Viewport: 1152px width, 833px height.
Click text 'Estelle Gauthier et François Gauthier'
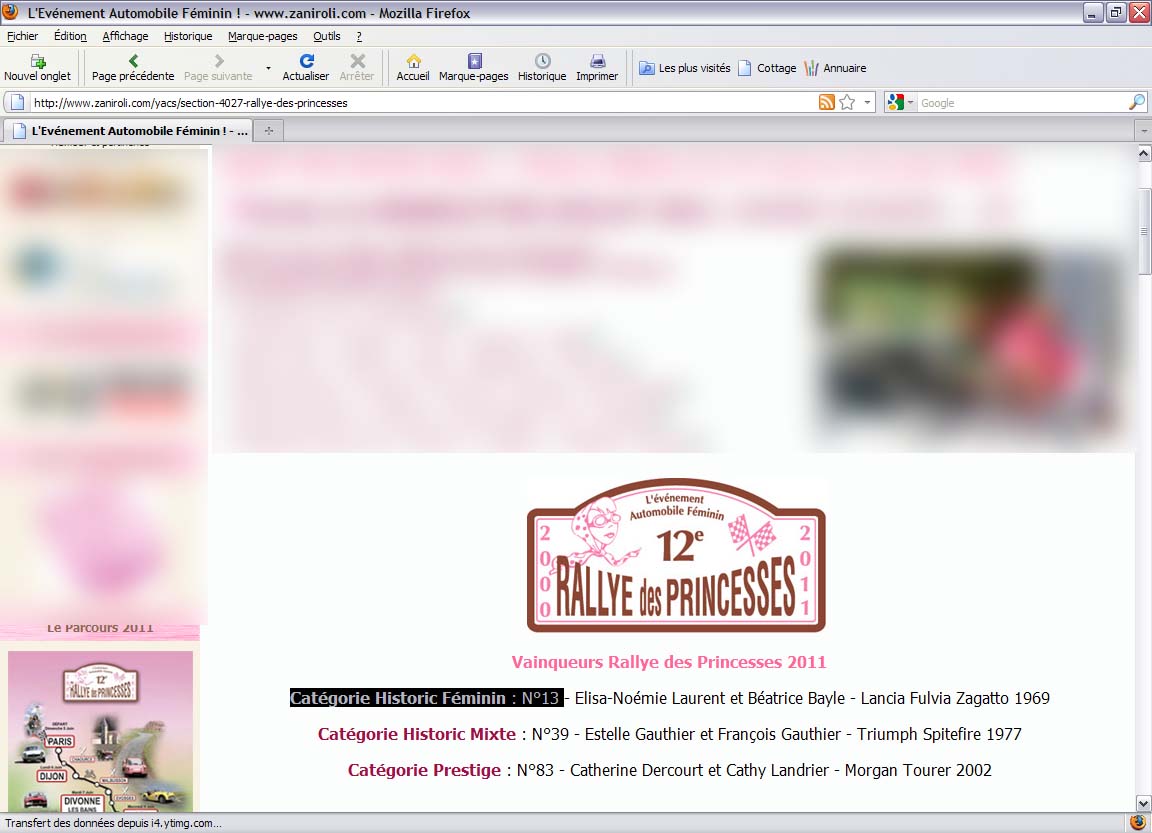[x=713, y=734]
